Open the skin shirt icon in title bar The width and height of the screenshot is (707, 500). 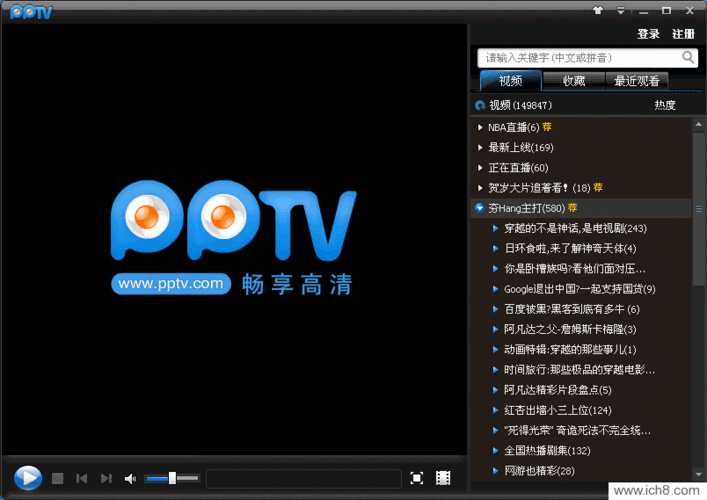[598, 10]
